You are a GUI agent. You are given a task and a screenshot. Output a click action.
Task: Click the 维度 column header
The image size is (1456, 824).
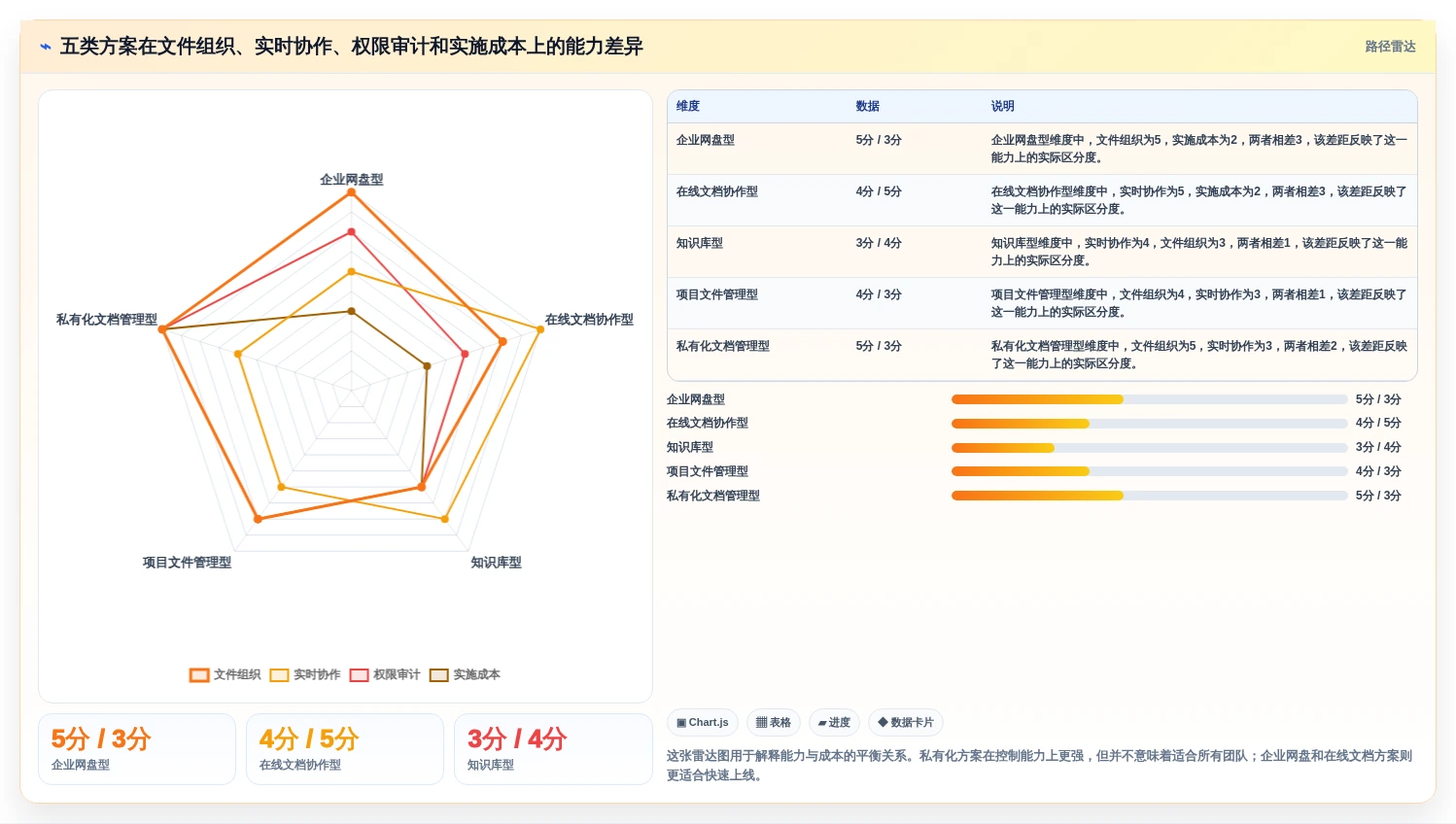(x=688, y=106)
